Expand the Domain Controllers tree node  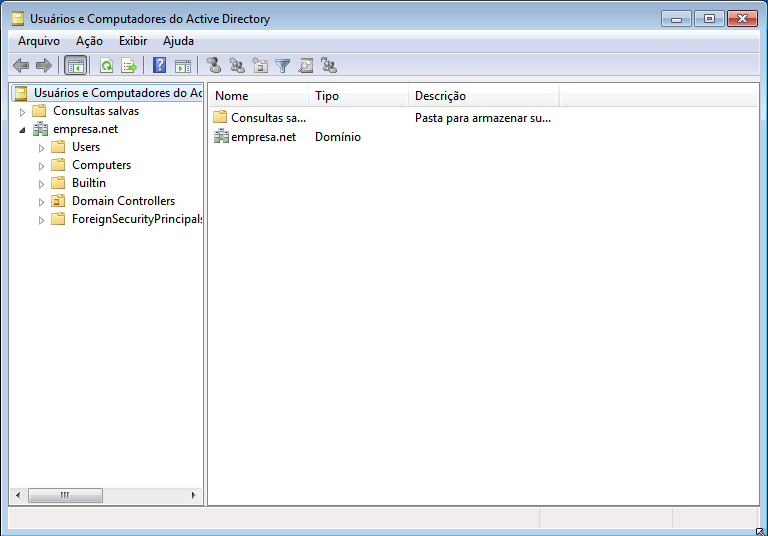(x=41, y=202)
